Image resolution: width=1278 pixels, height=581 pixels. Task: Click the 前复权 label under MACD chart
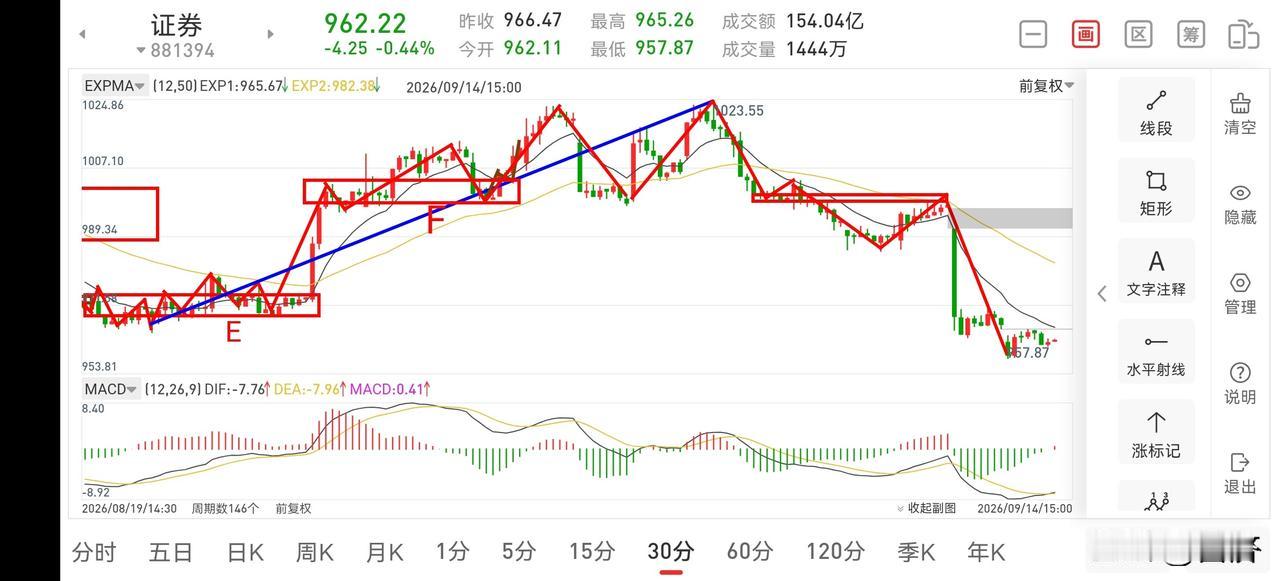click(x=293, y=508)
